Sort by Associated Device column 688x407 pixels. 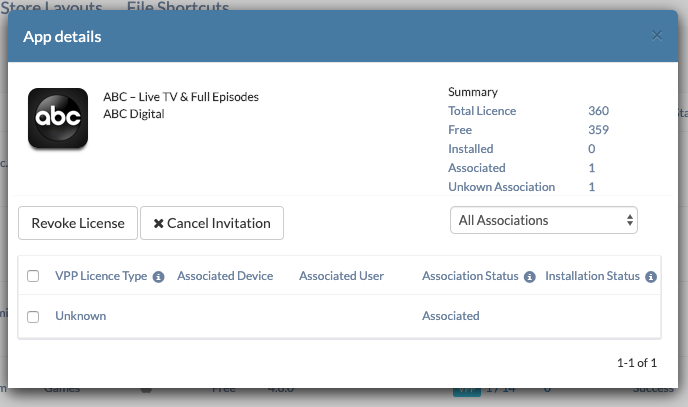(225, 276)
